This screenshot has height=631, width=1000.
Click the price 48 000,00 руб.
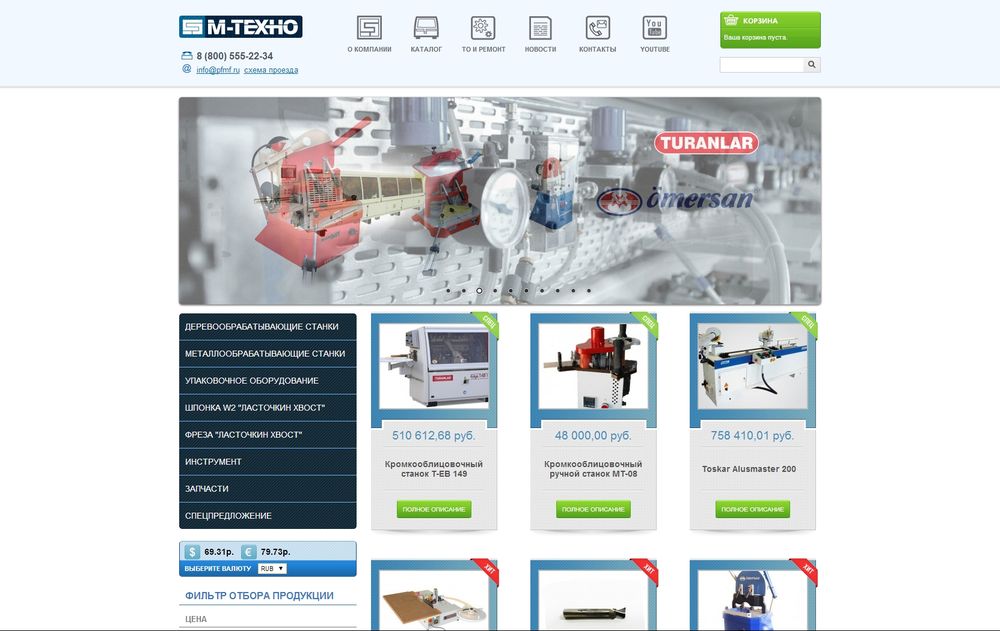(x=593, y=436)
